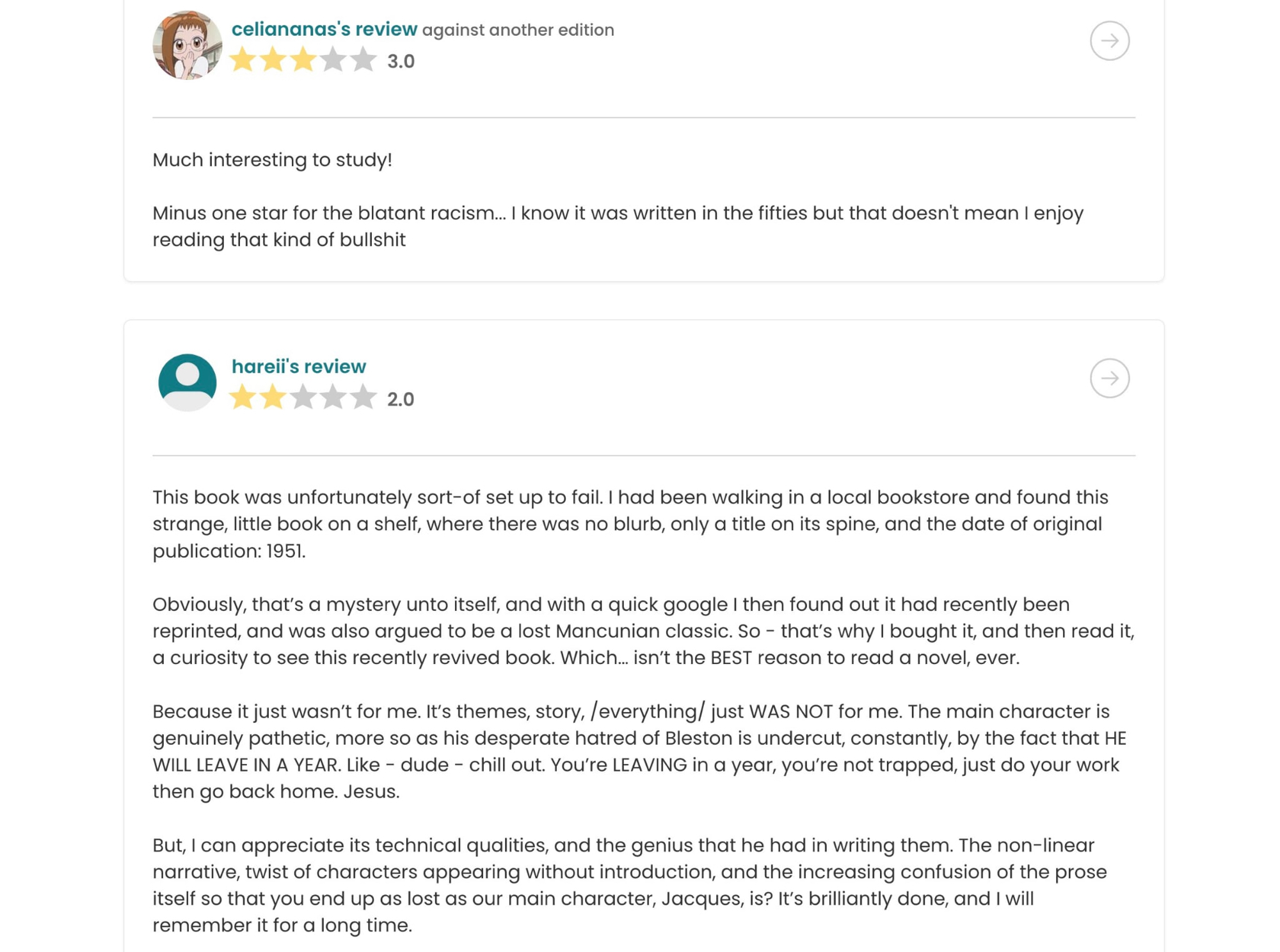The height and width of the screenshot is (952, 1280).
Task: Click the "Much interesting to study!" text
Action: point(272,160)
